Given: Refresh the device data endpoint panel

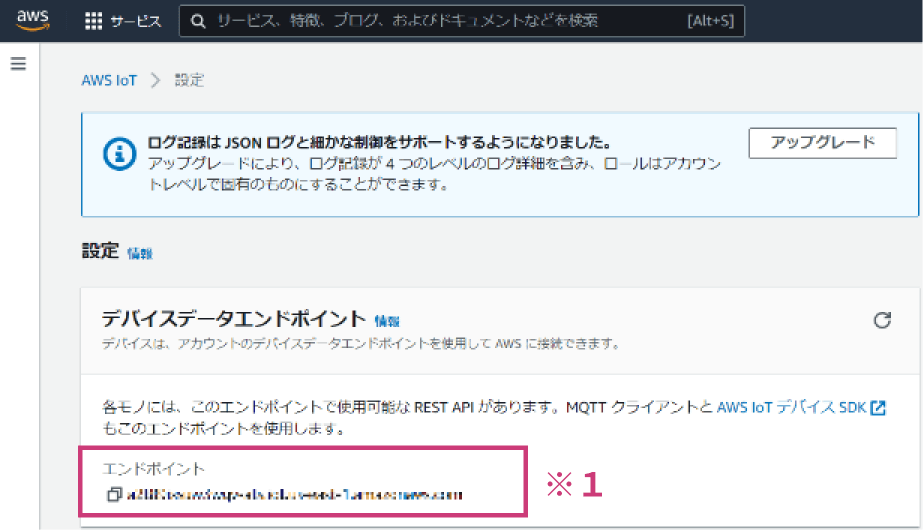Looking at the screenshot, I should coord(882,320).
